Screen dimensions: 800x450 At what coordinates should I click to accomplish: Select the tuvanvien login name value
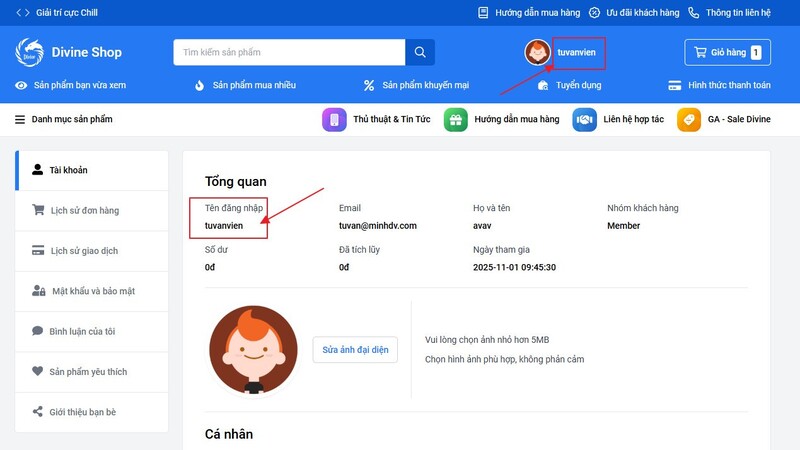pyautogui.click(x=224, y=226)
